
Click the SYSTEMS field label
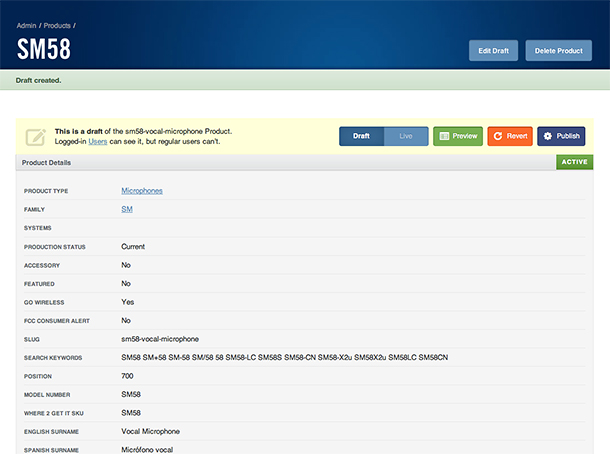point(37,228)
